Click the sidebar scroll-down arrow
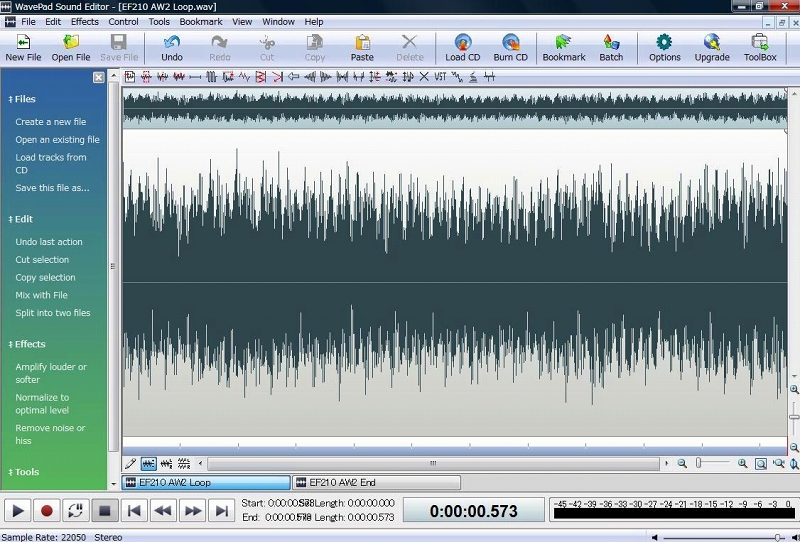 click(x=114, y=483)
